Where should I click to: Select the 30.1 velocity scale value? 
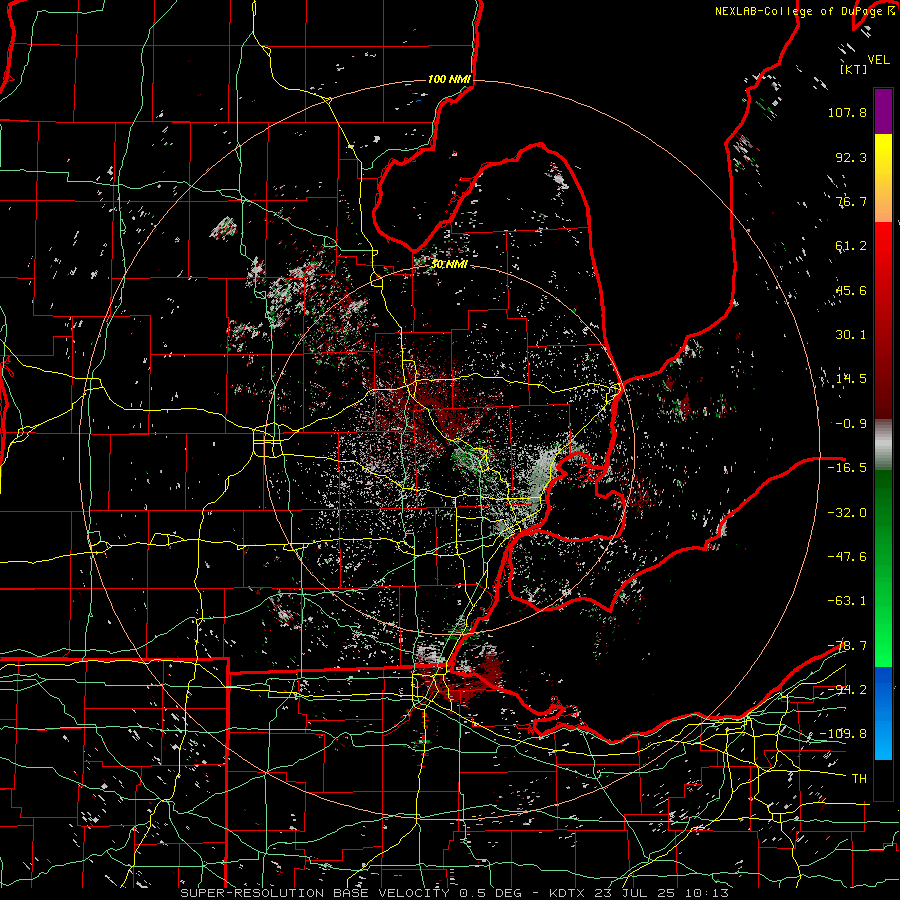tap(851, 335)
